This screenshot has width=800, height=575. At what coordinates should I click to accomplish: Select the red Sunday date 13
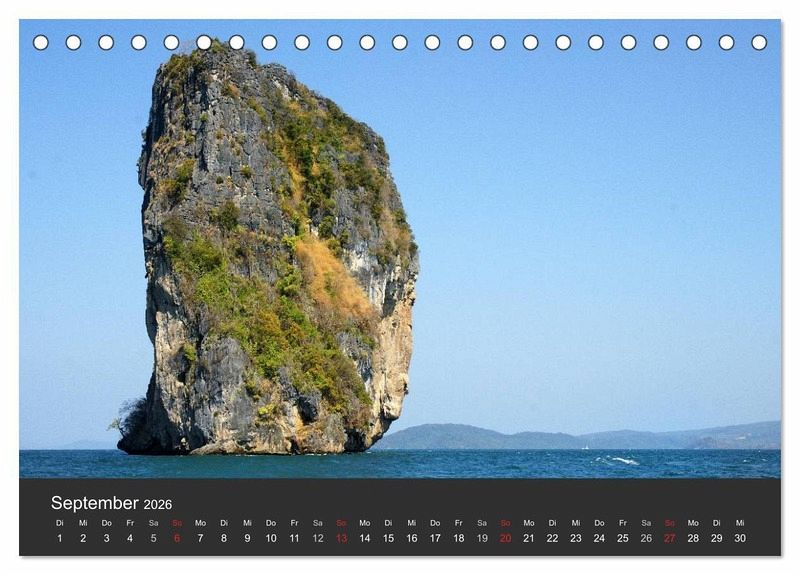(341, 538)
